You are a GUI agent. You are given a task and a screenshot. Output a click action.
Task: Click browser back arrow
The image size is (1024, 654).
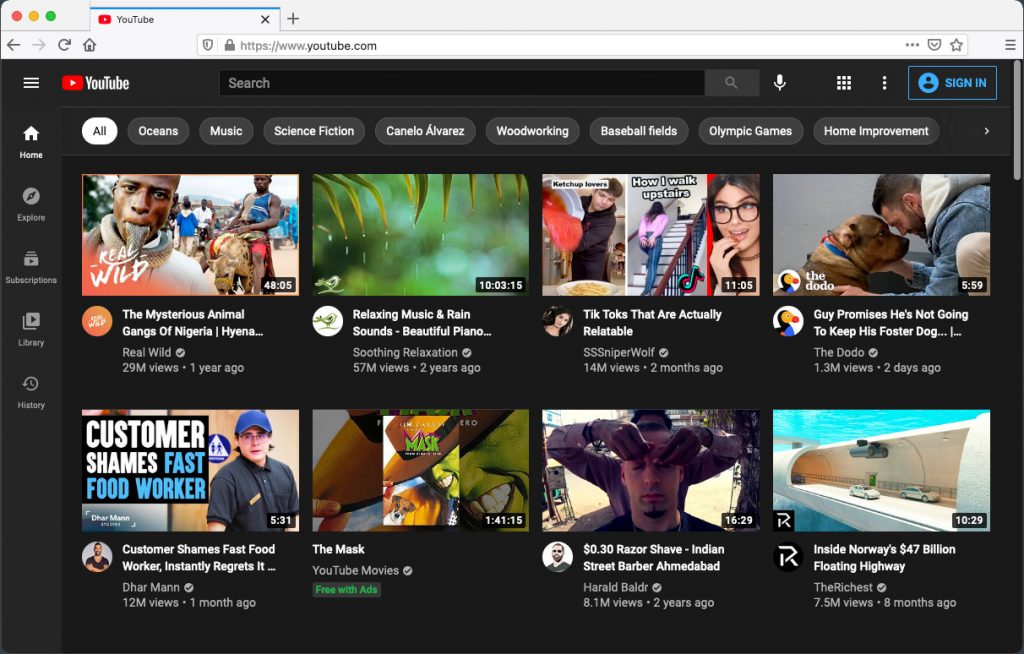[14, 45]
